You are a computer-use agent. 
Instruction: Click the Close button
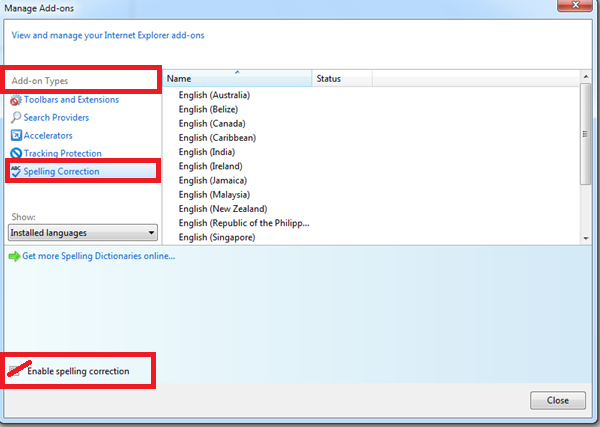(558, 400)
